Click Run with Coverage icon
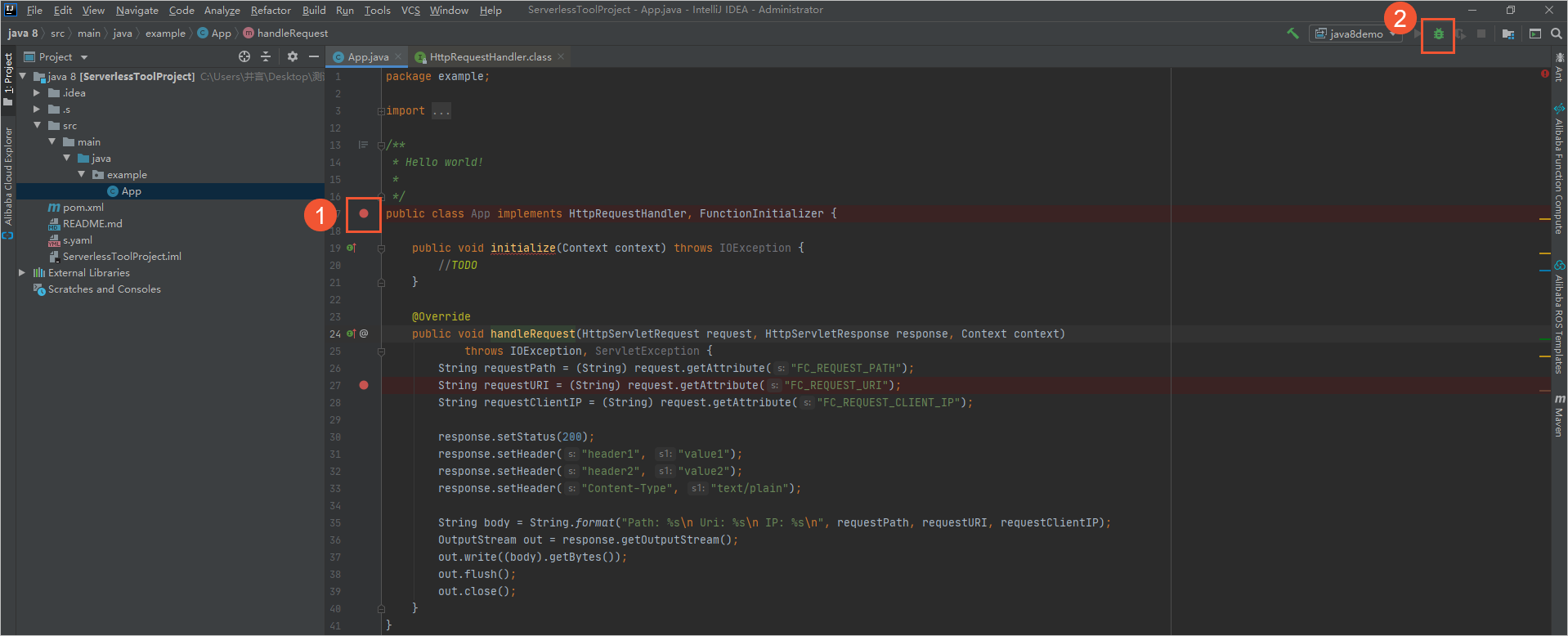 (1460, 34)
